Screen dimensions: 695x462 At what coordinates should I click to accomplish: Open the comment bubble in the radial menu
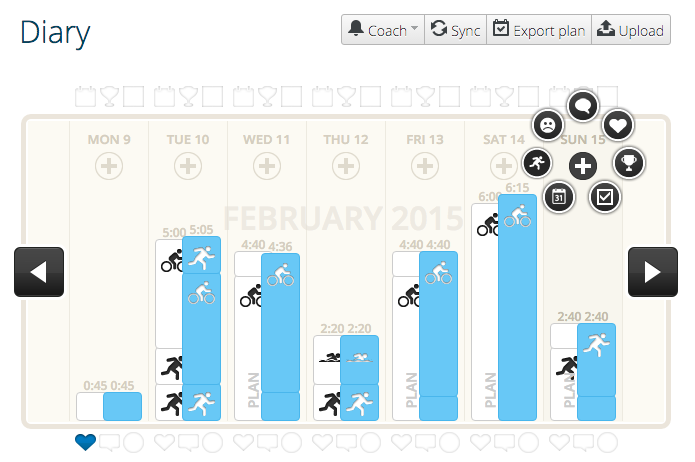tap(583, 106)
